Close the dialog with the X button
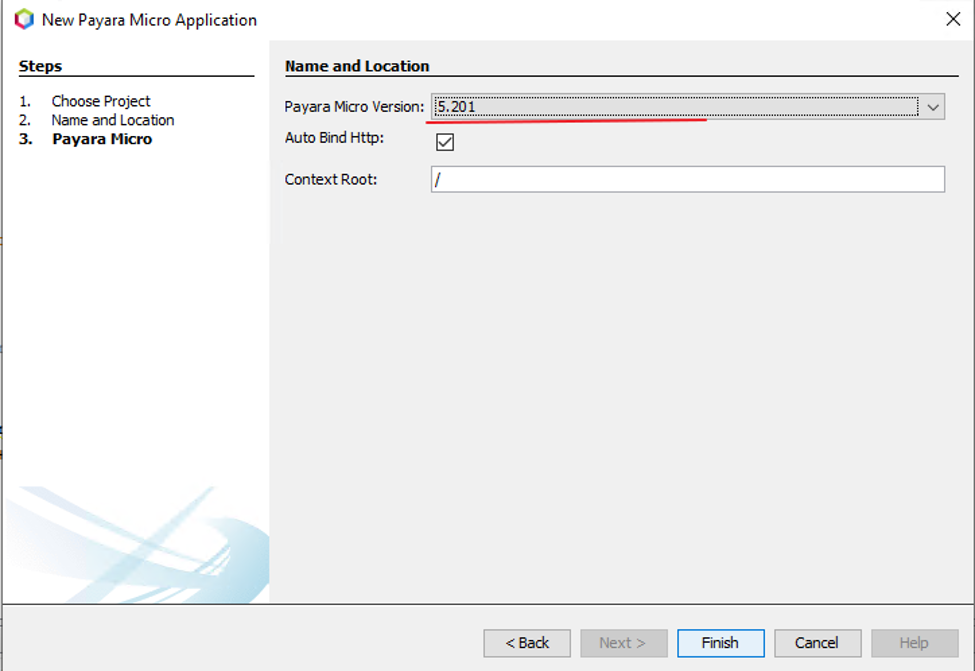The image size is (975, 671). (x=953, y=19)
